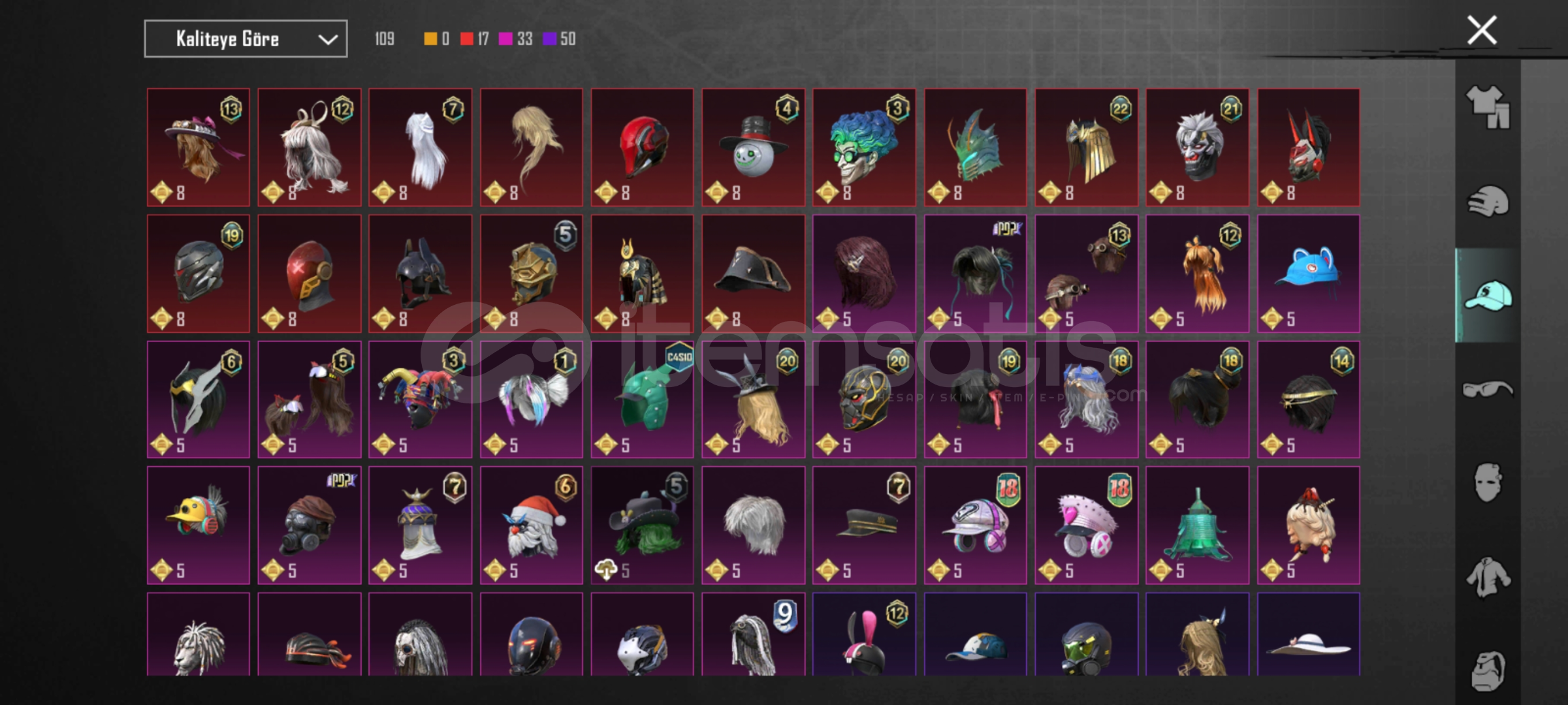Open the face mask category icon
1568x705 pixels.
1488,483
